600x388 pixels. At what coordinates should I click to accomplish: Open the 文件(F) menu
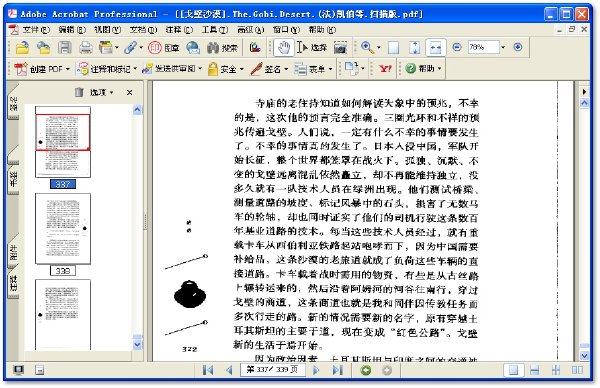pos(36,29)
